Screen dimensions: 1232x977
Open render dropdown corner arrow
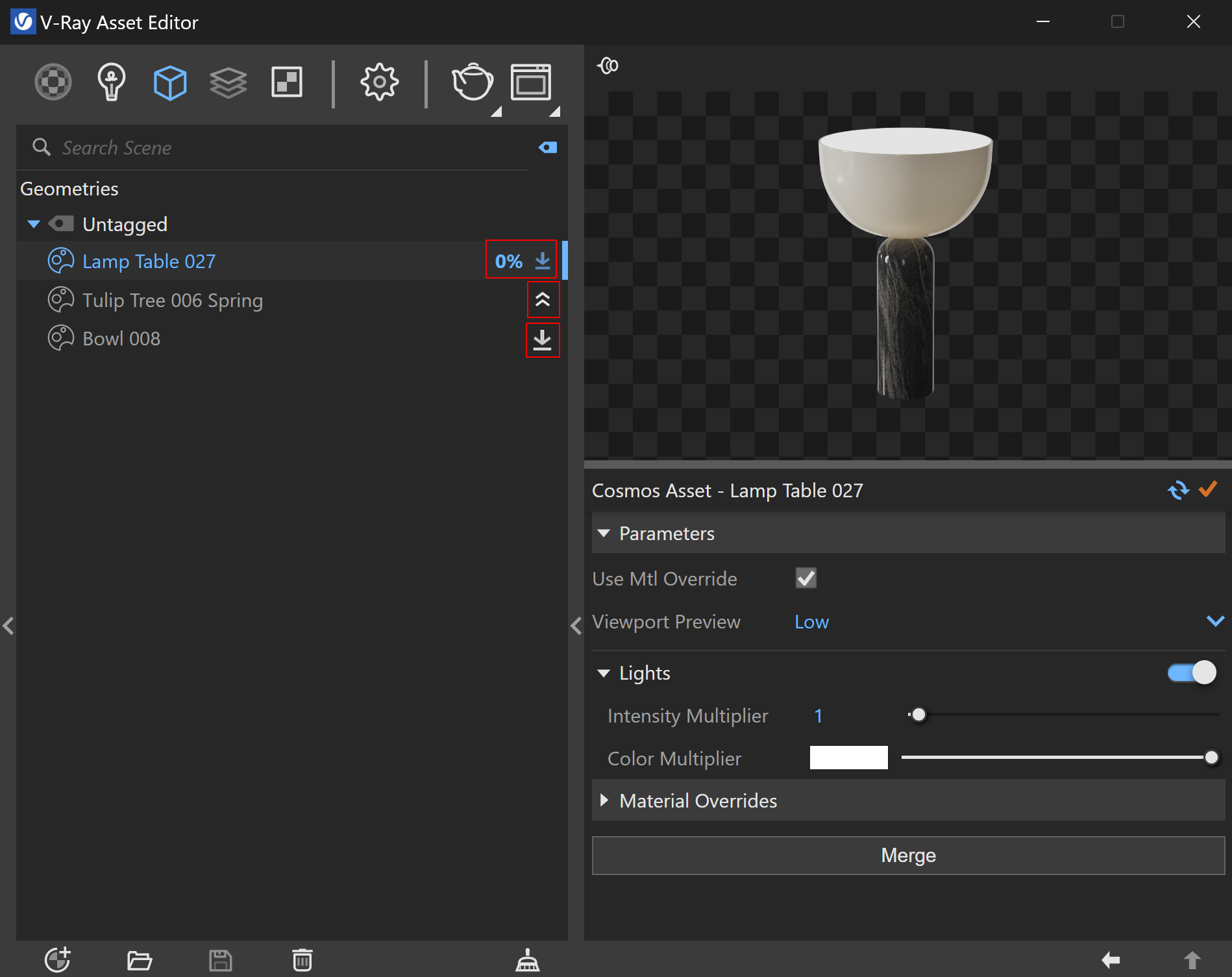coord(497,111)
